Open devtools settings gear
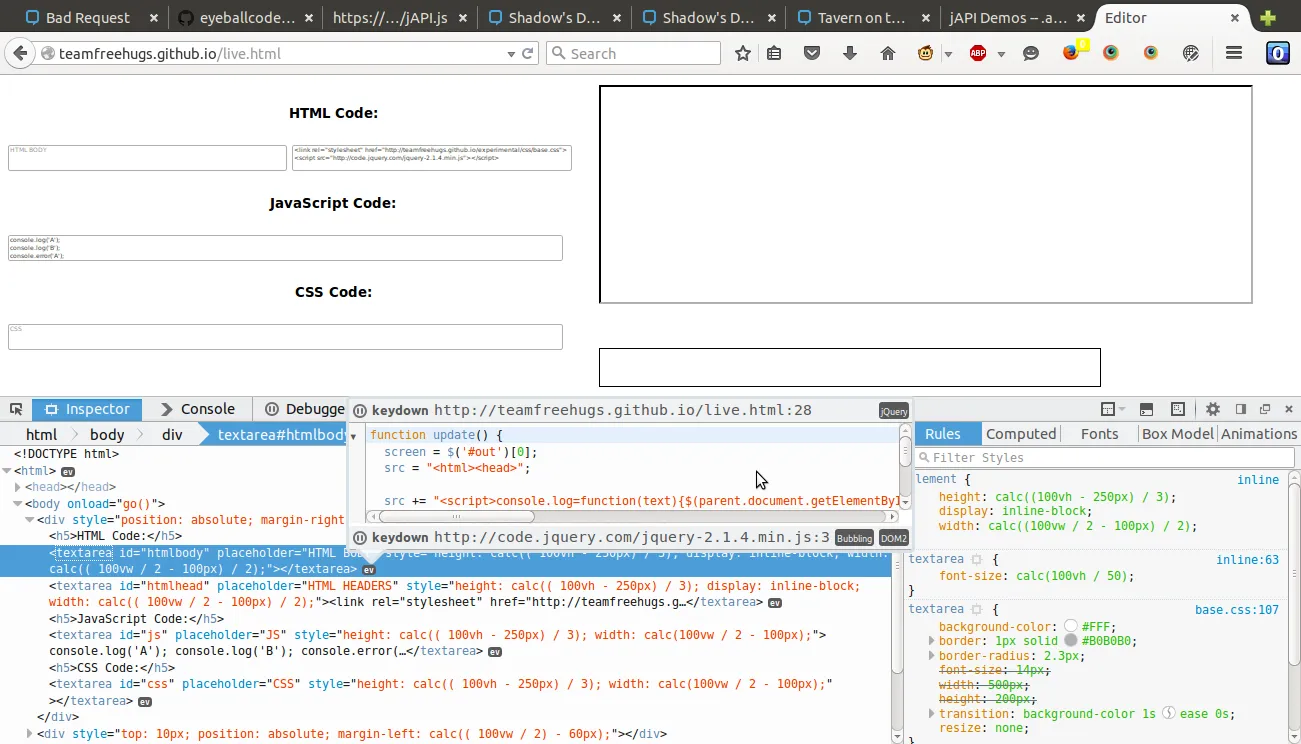 [1213, 409]
